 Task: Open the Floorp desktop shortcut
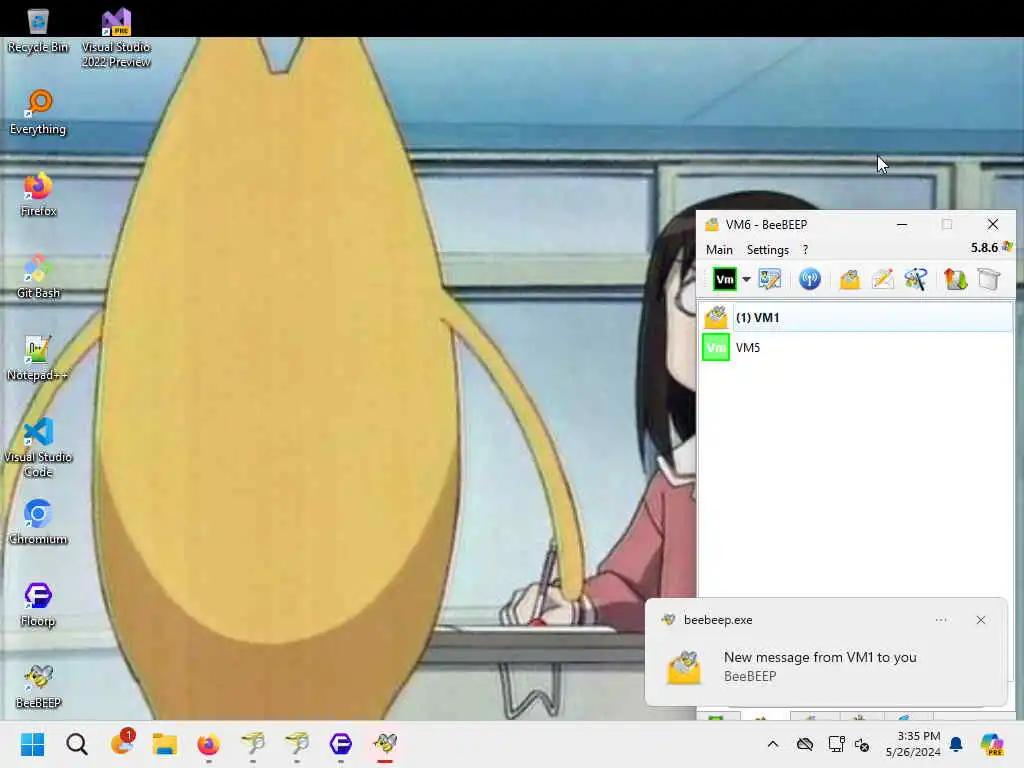point(38,605)
